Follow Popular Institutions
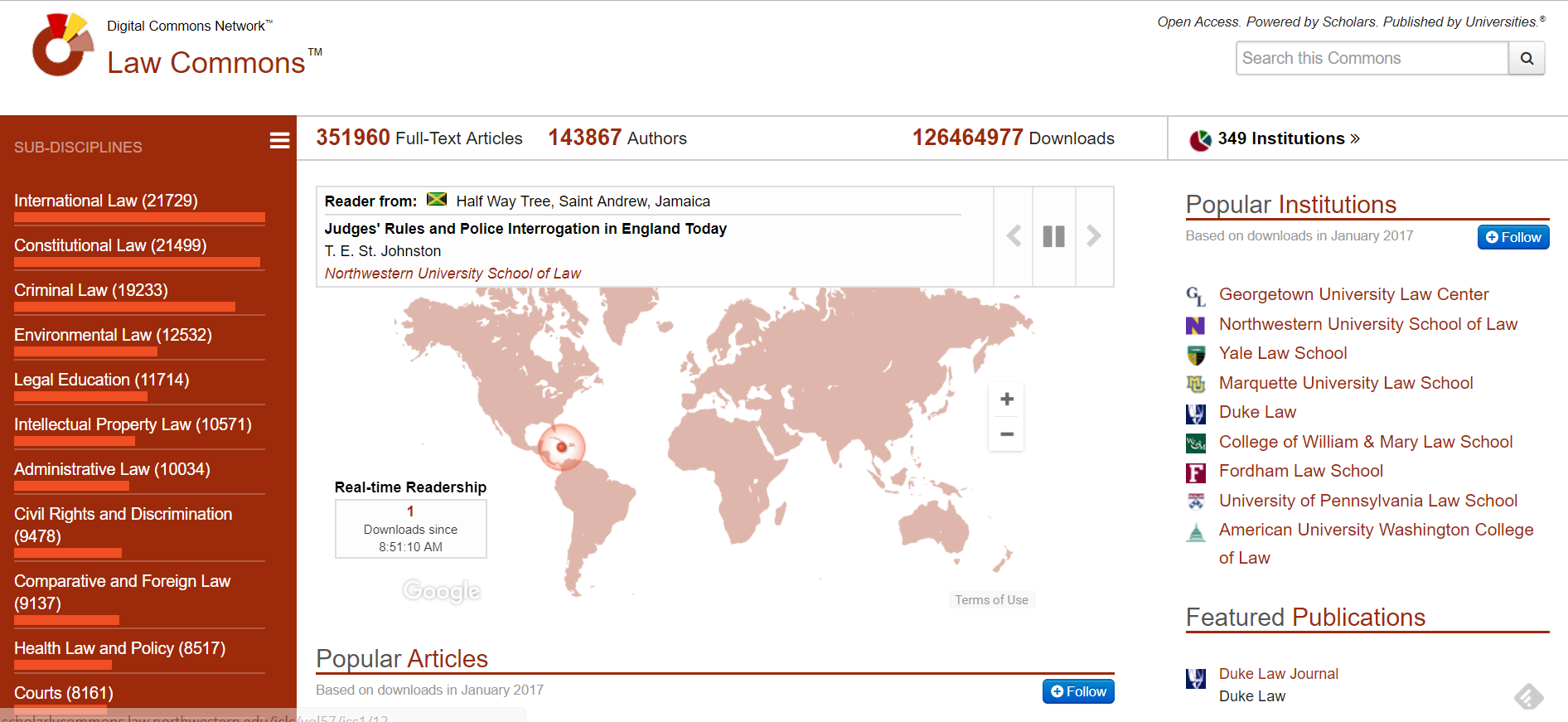The height and width of the screenshot is (722, 1568). [1513, 237]
